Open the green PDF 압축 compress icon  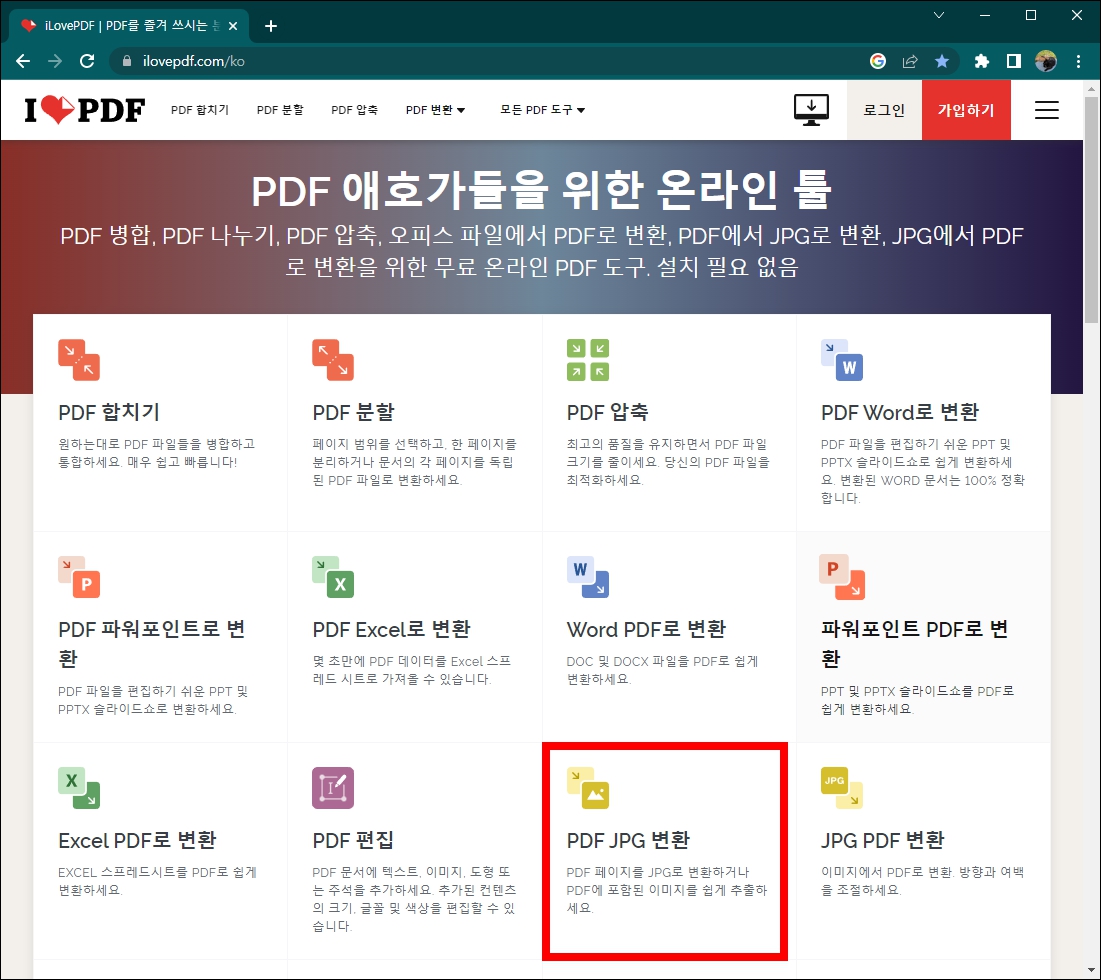(587, 361)
